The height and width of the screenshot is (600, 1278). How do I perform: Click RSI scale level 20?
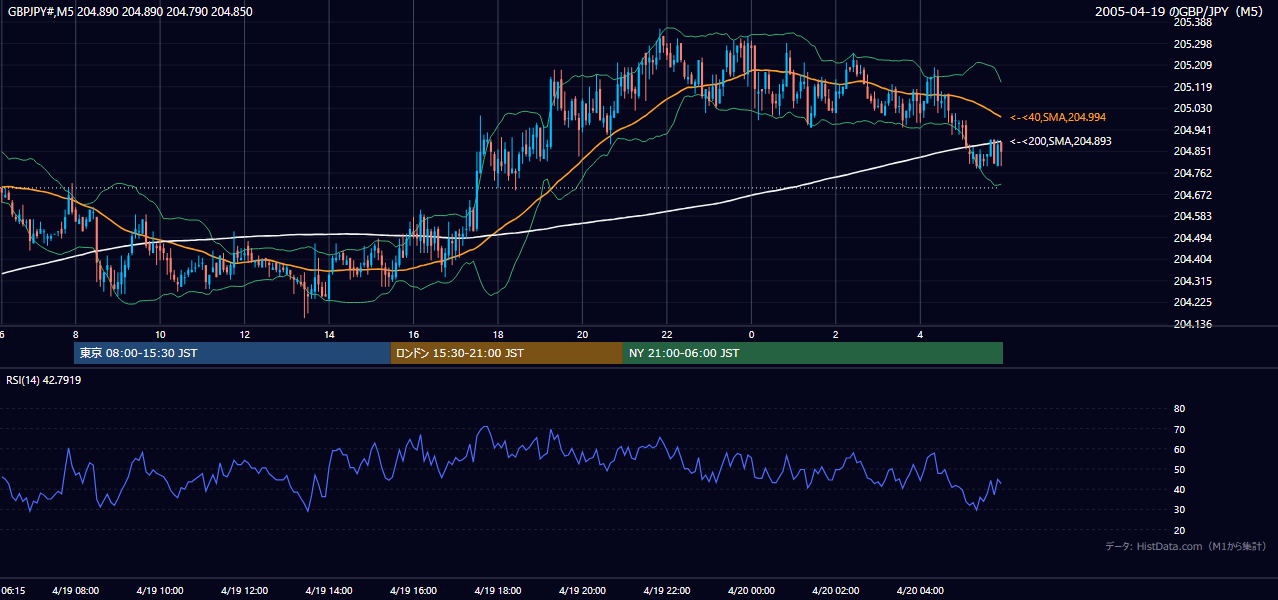1179,531
